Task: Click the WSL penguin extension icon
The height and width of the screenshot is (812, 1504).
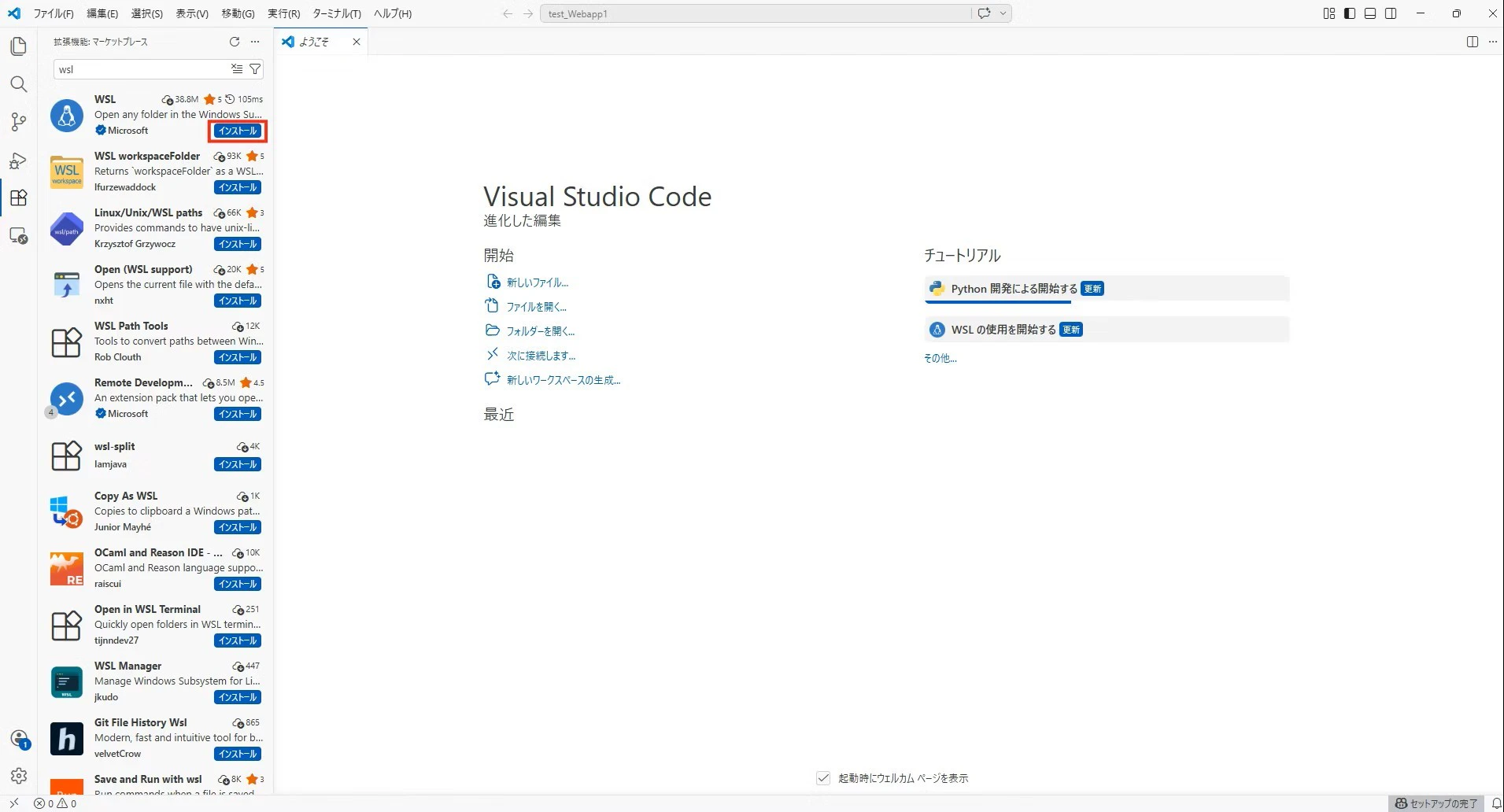Action: [67, 116]
